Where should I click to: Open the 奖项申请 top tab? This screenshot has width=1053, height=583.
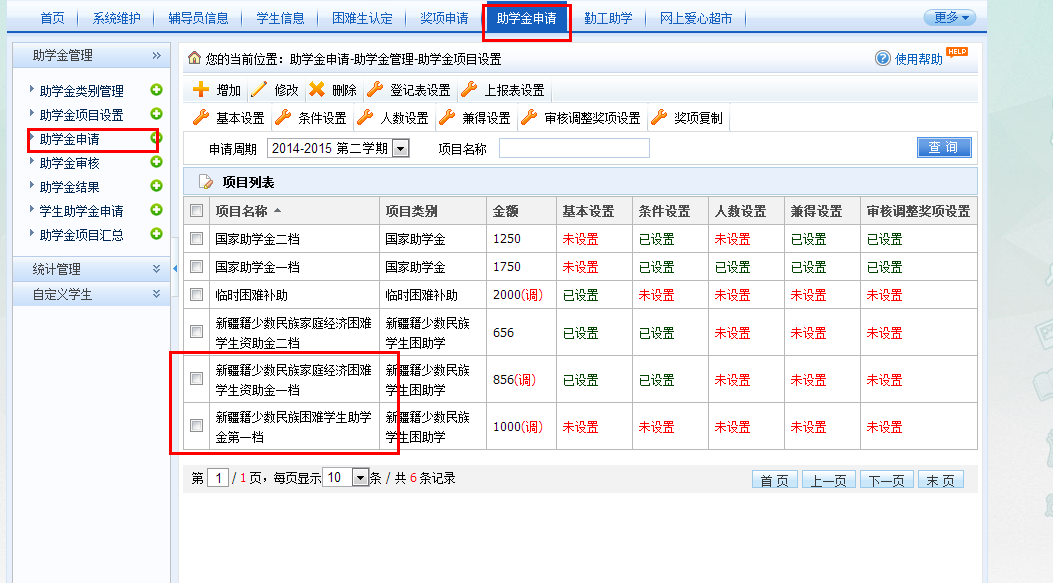[443, 18]
